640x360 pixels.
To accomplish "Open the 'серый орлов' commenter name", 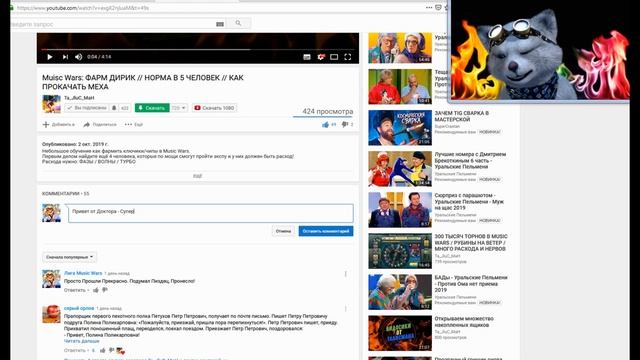I will (79, 308).
